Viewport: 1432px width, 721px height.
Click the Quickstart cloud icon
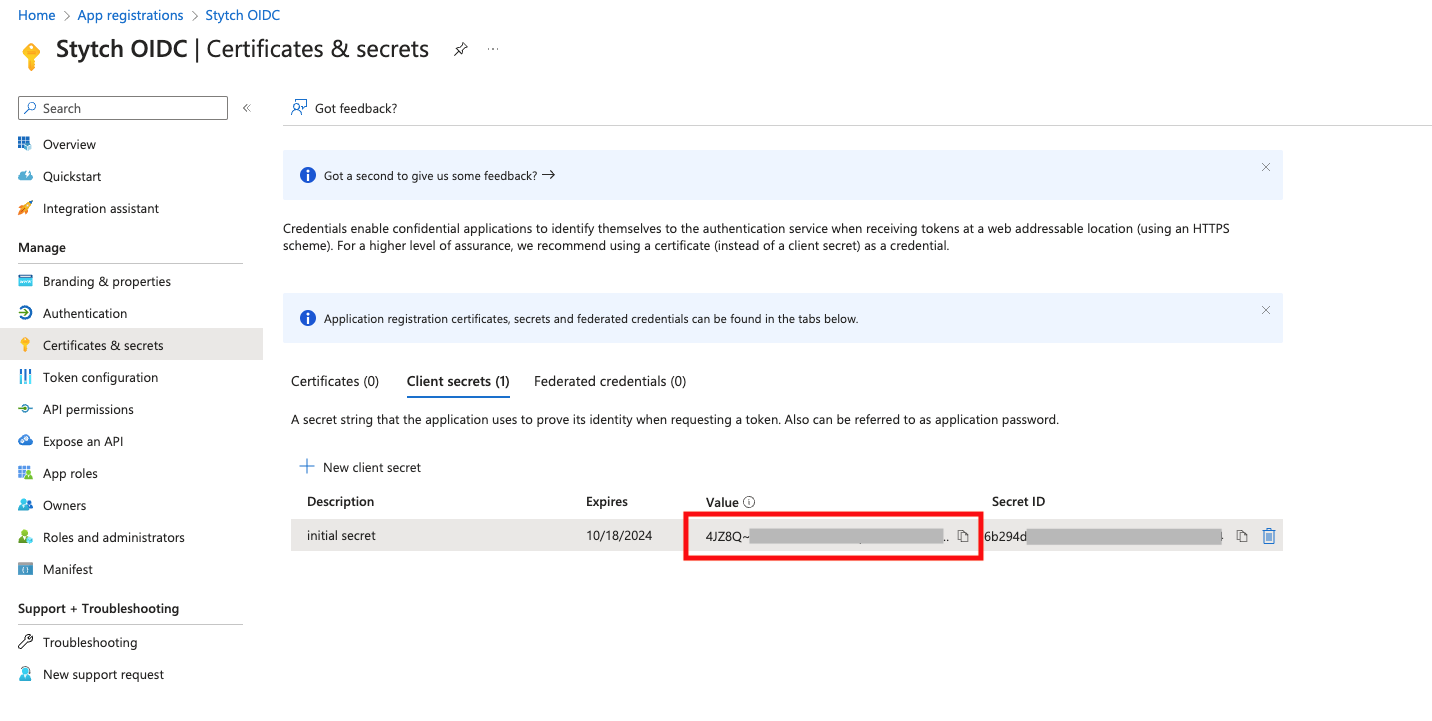pos(25,176)
